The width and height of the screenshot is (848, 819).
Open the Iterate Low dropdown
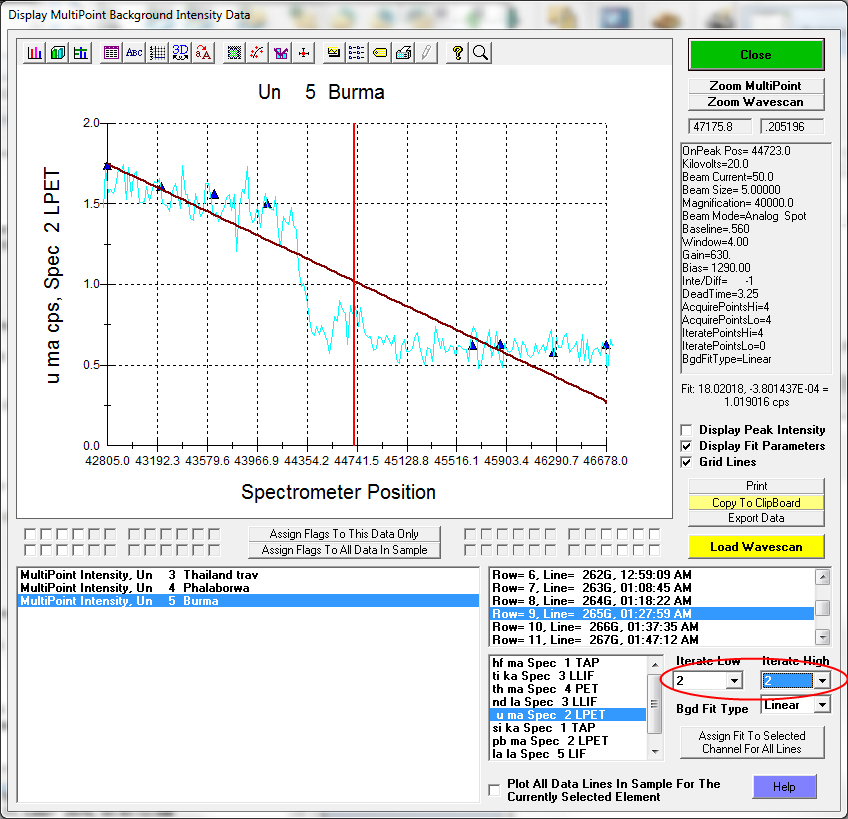point(736,681)
